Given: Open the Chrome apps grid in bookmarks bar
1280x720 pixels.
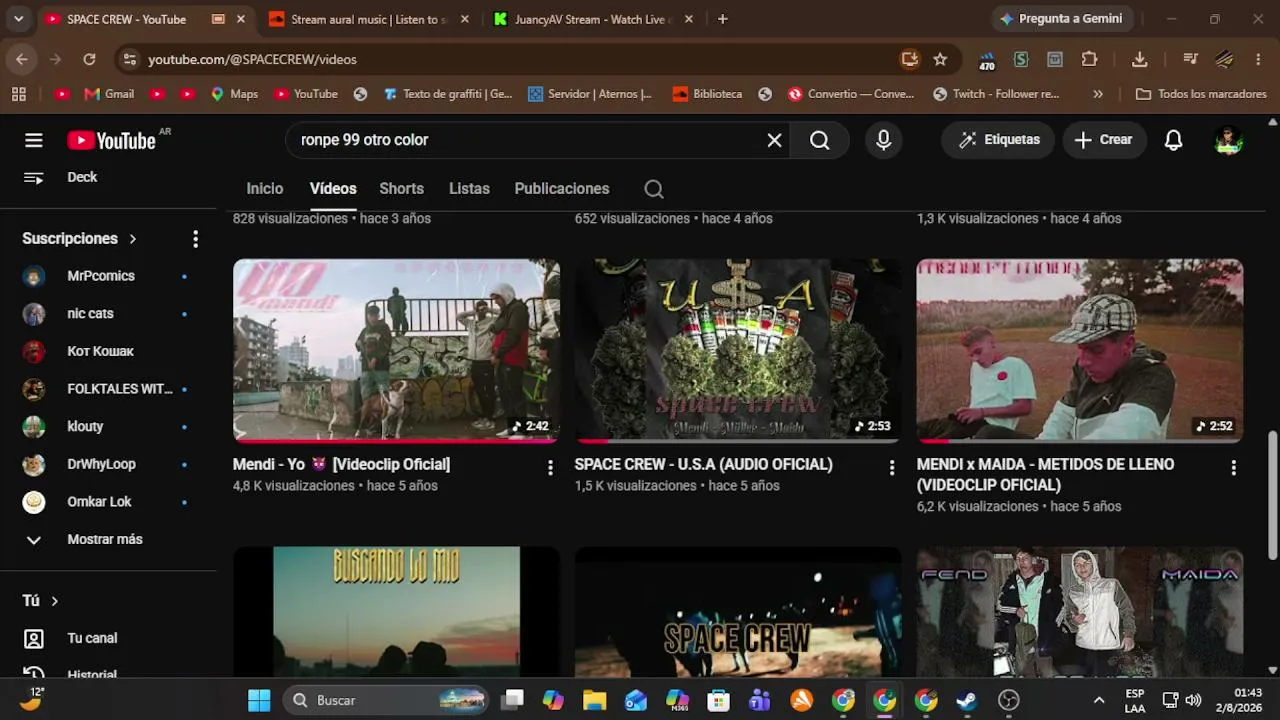Looking at the screenshot, I should click(x=18, y=94).
